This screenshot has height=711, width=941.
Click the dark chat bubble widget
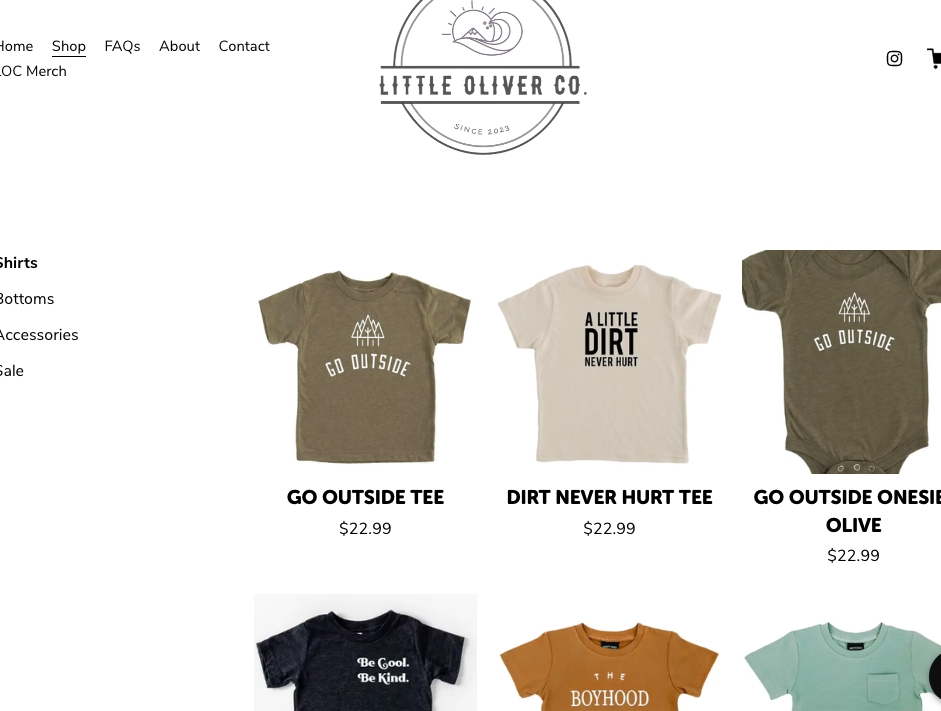[x=935, y=677]
